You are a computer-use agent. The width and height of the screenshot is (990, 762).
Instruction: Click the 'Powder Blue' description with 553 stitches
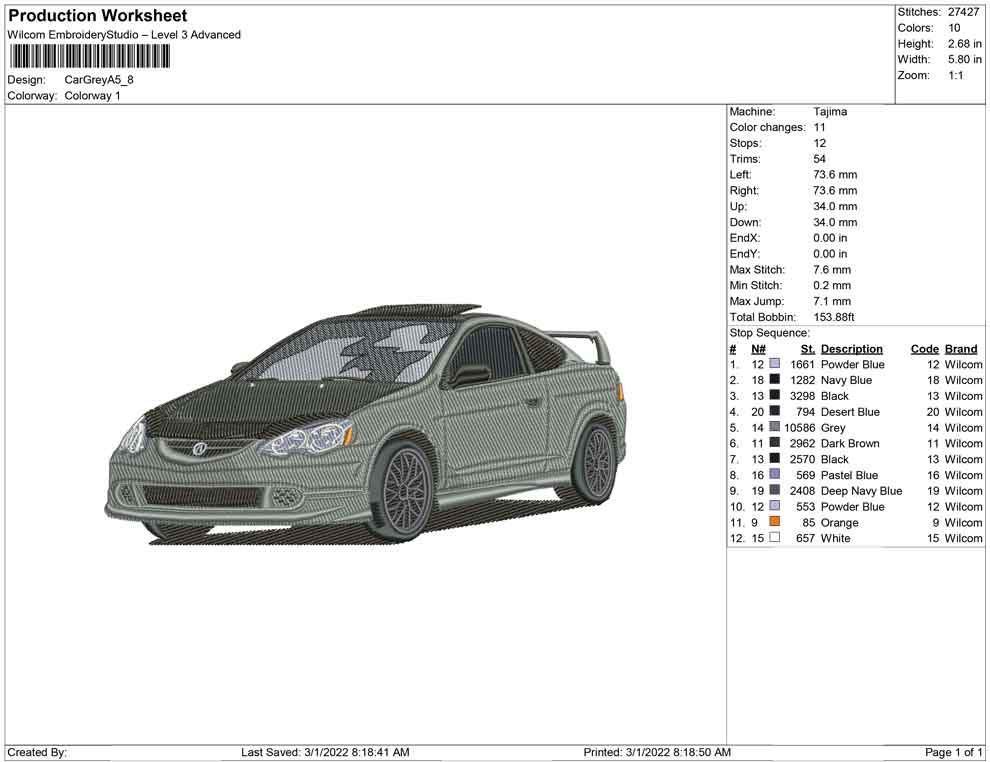852,506
